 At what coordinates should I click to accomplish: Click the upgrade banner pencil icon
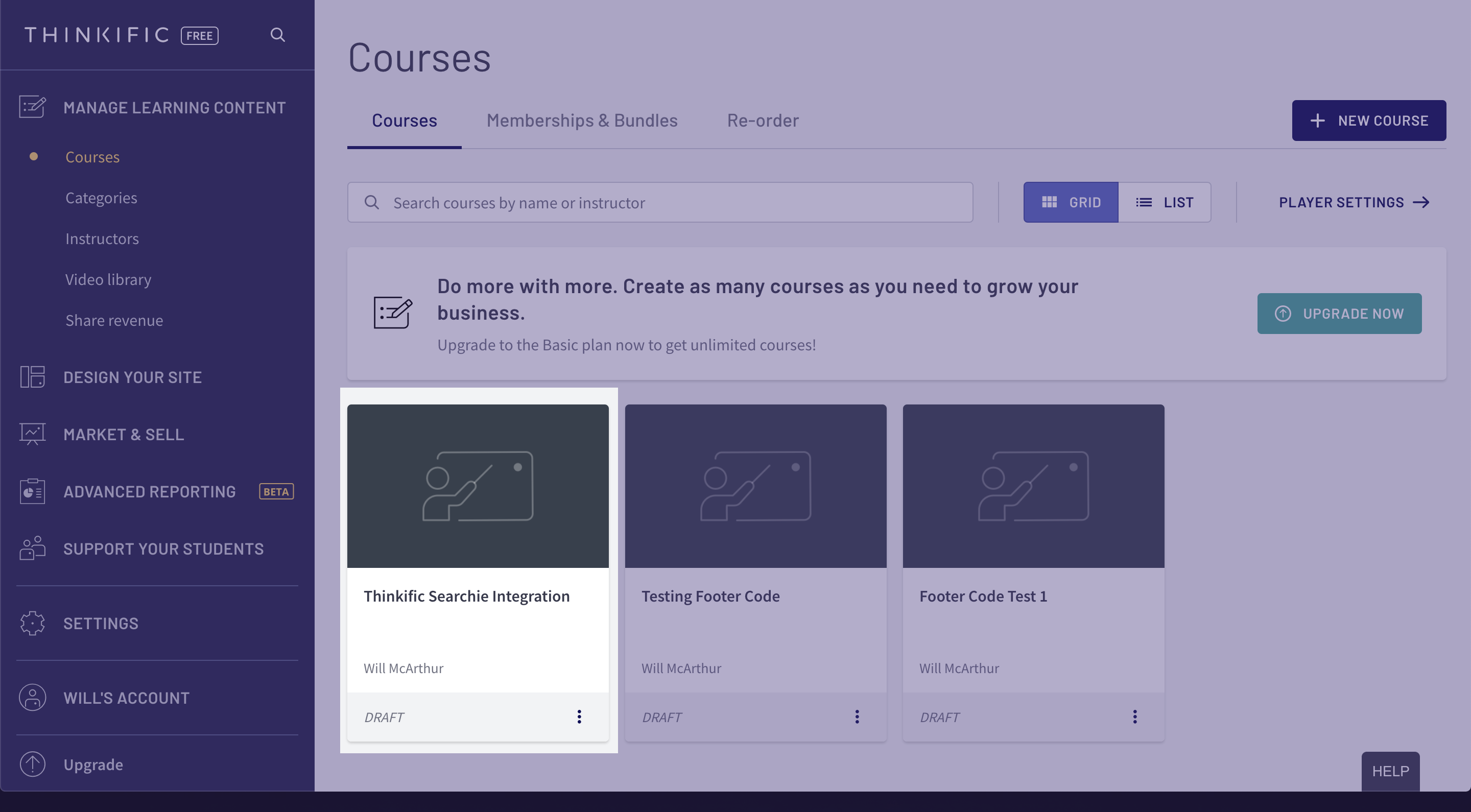click(x=393, y=313)
